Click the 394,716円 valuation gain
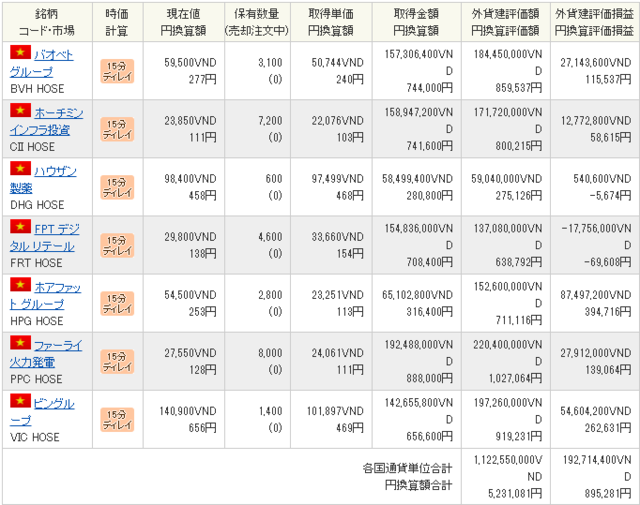640x505 pixels. pos(608,312)
